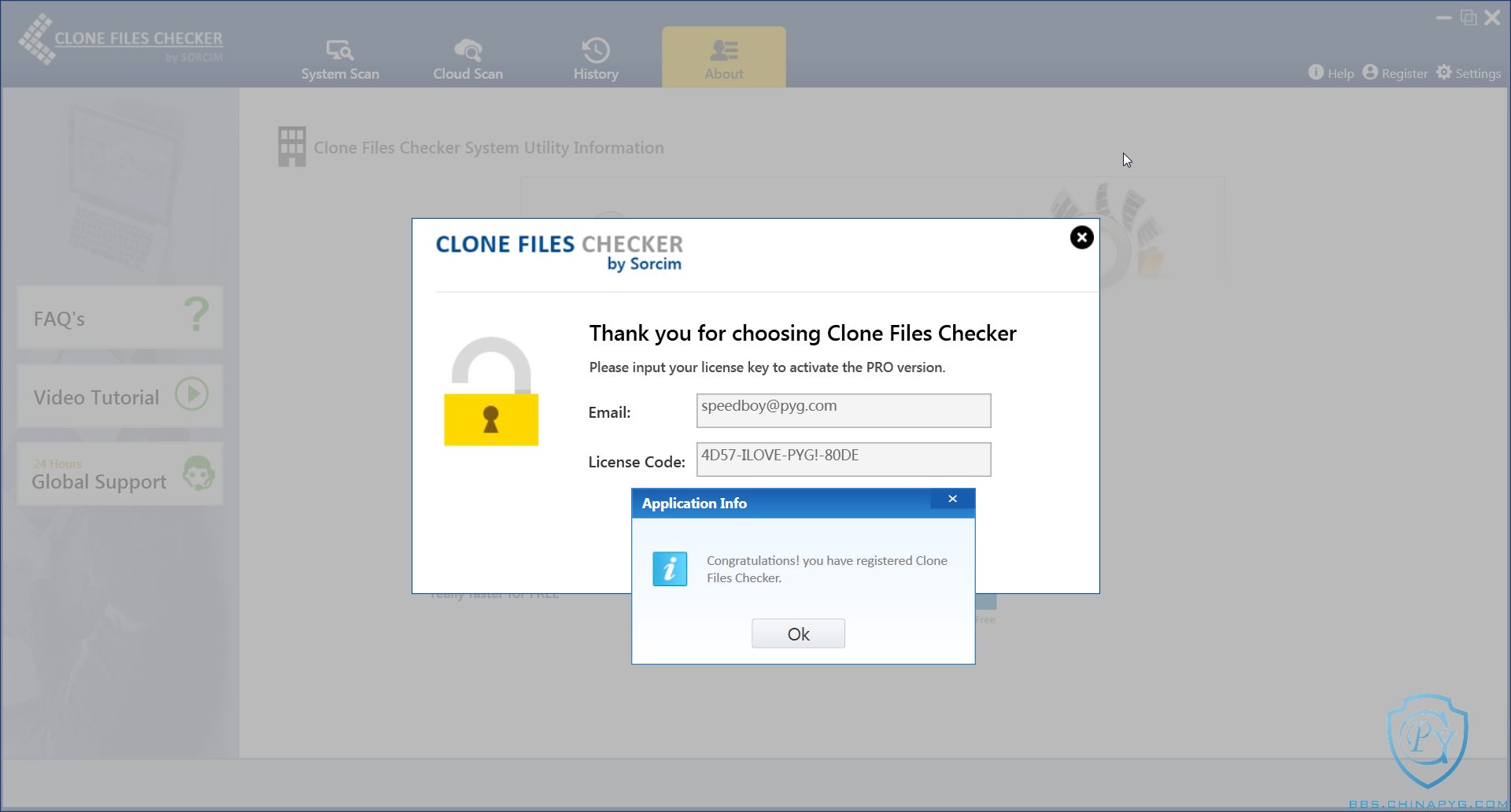
Task: Click 'Thank you for choosing Clone Files Checker' heading
Action: [803, 333]
